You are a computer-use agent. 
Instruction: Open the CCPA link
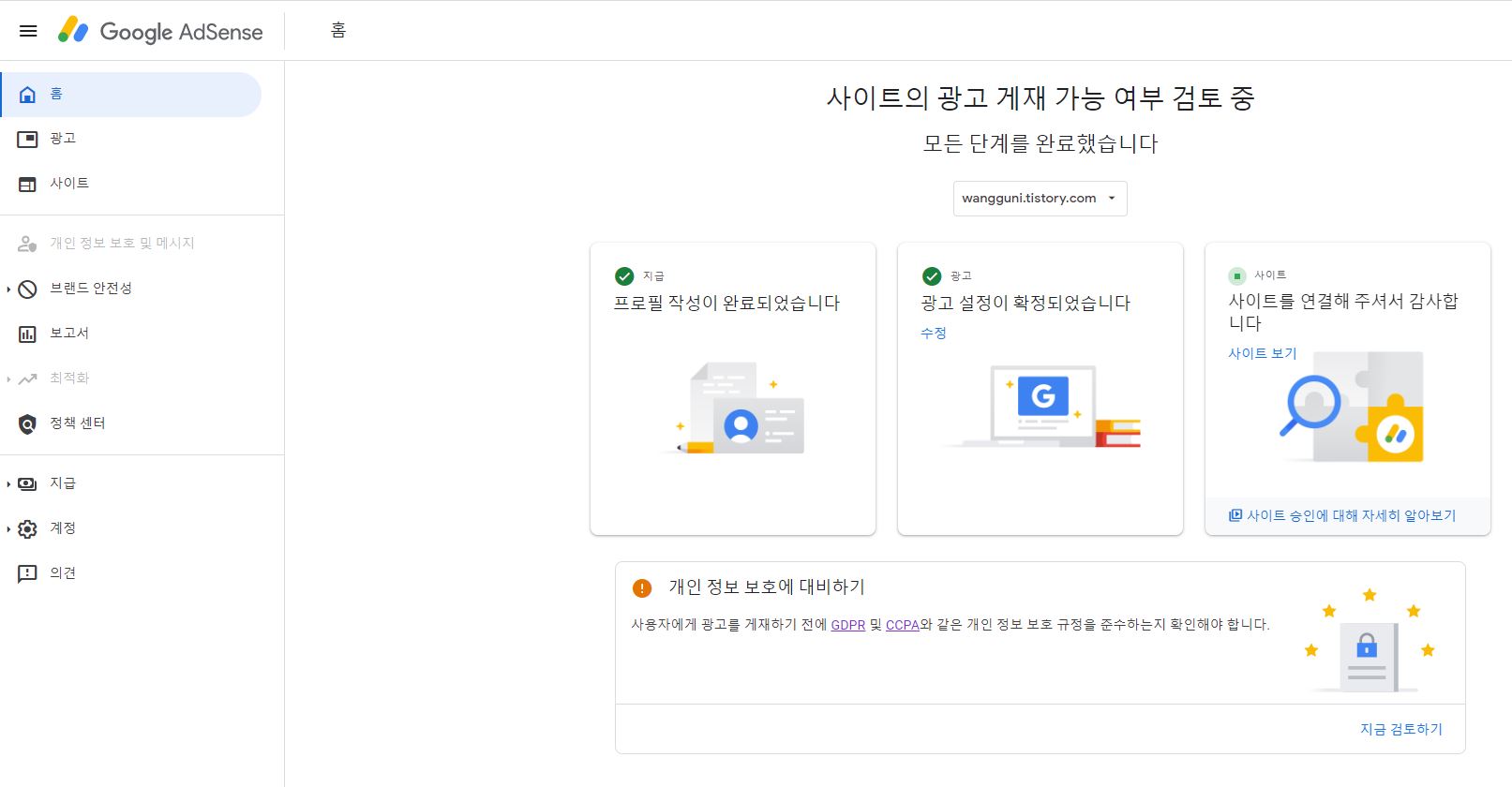pyautogui.click(x=903, y=626)
